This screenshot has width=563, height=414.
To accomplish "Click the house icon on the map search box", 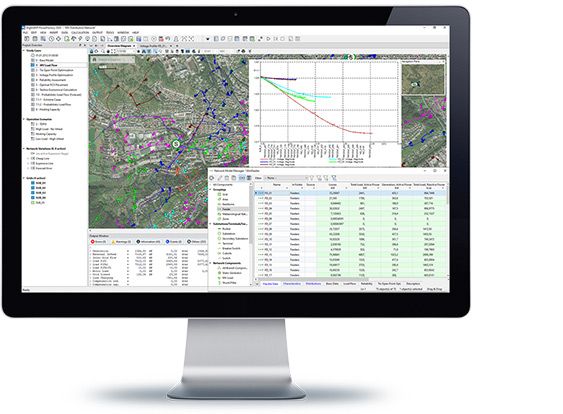I will coord(94,60).
